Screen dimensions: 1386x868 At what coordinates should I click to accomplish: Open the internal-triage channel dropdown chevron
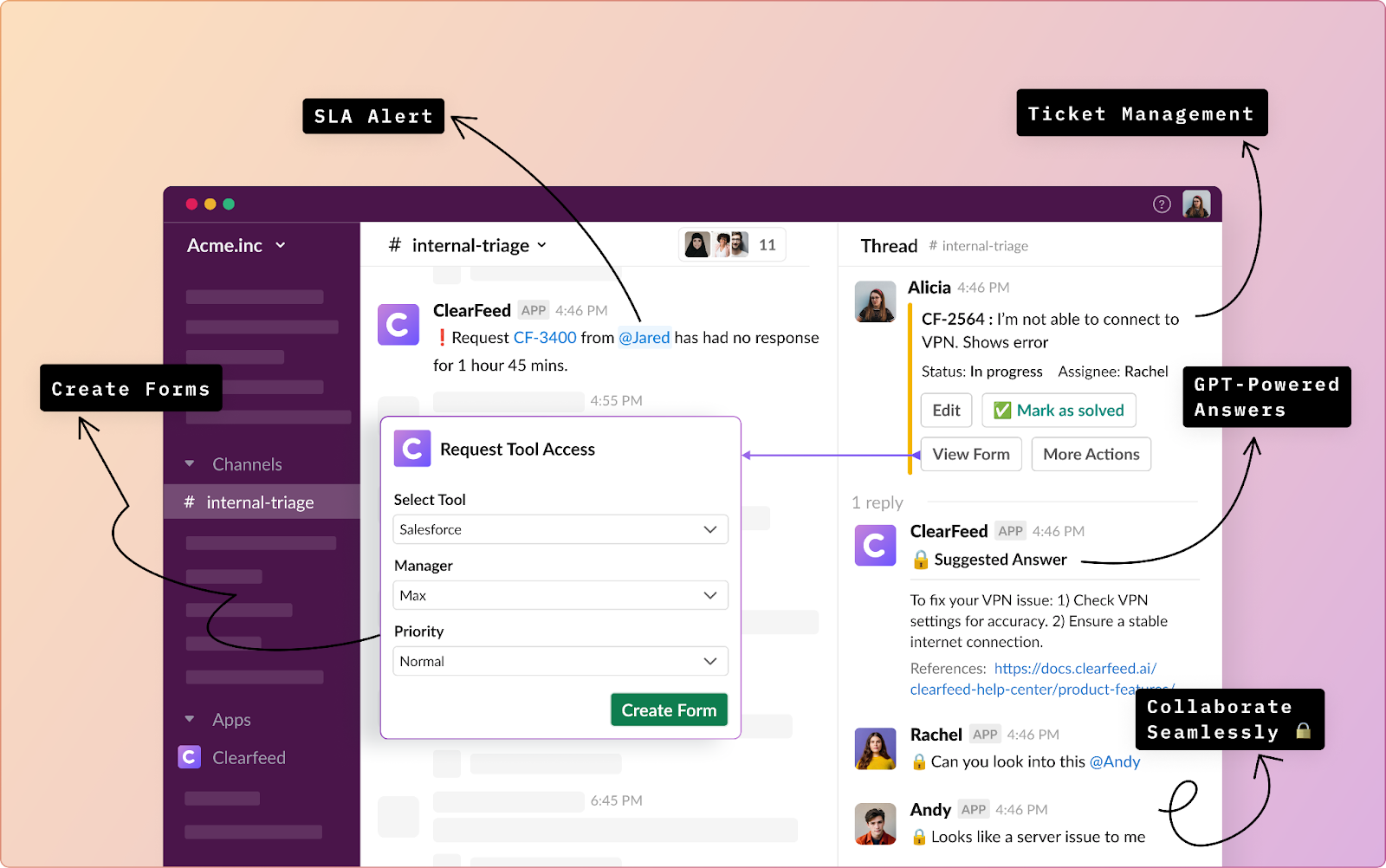coord(542,245)
